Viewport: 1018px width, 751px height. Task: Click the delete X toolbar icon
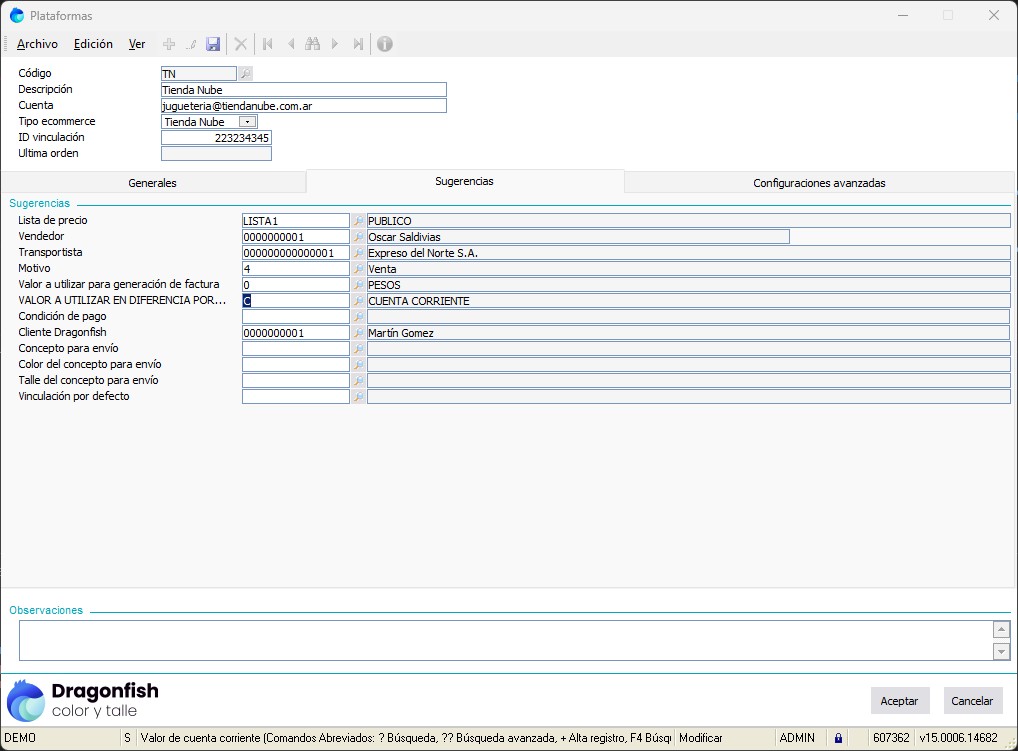point(240,44)
